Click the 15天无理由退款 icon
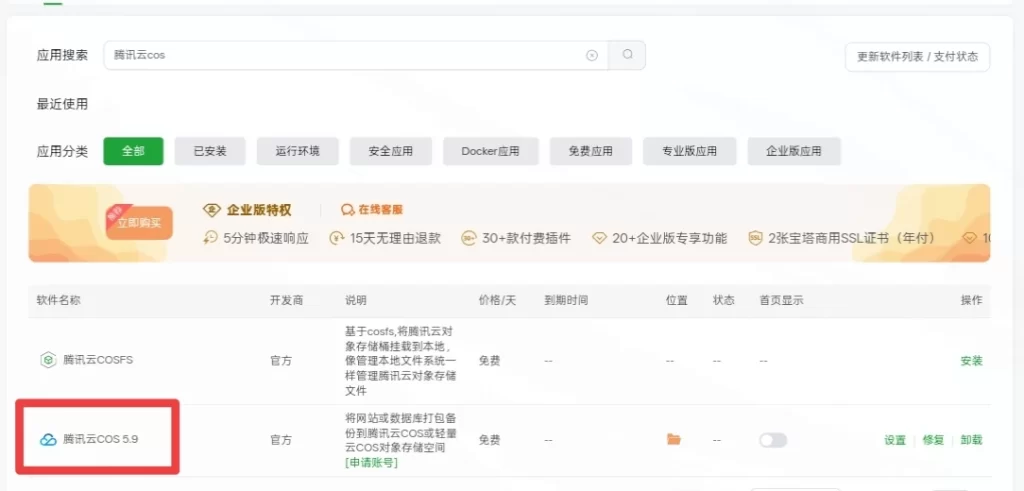Image resolution: width=1024 pixels, height=491 pixels. [x=337, y=238]
